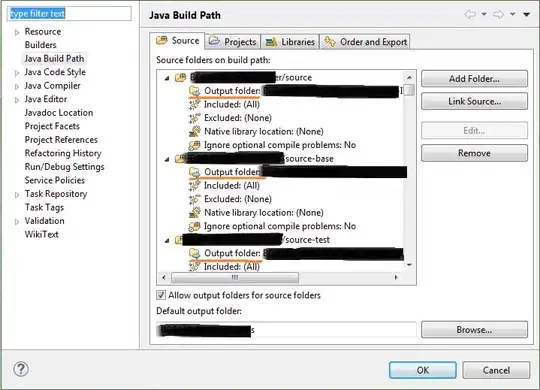Select Run/Debug Settings in preferences tree
Screen dimensions: 540x390
tap(64, 167)
